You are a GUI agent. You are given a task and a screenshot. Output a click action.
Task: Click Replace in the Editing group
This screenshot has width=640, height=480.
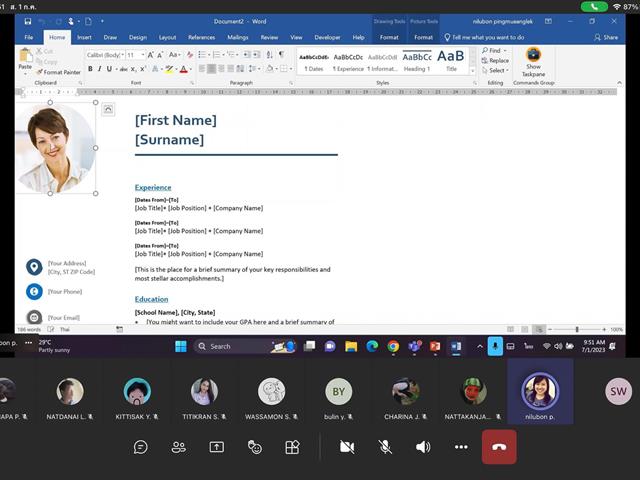[495, 60]
